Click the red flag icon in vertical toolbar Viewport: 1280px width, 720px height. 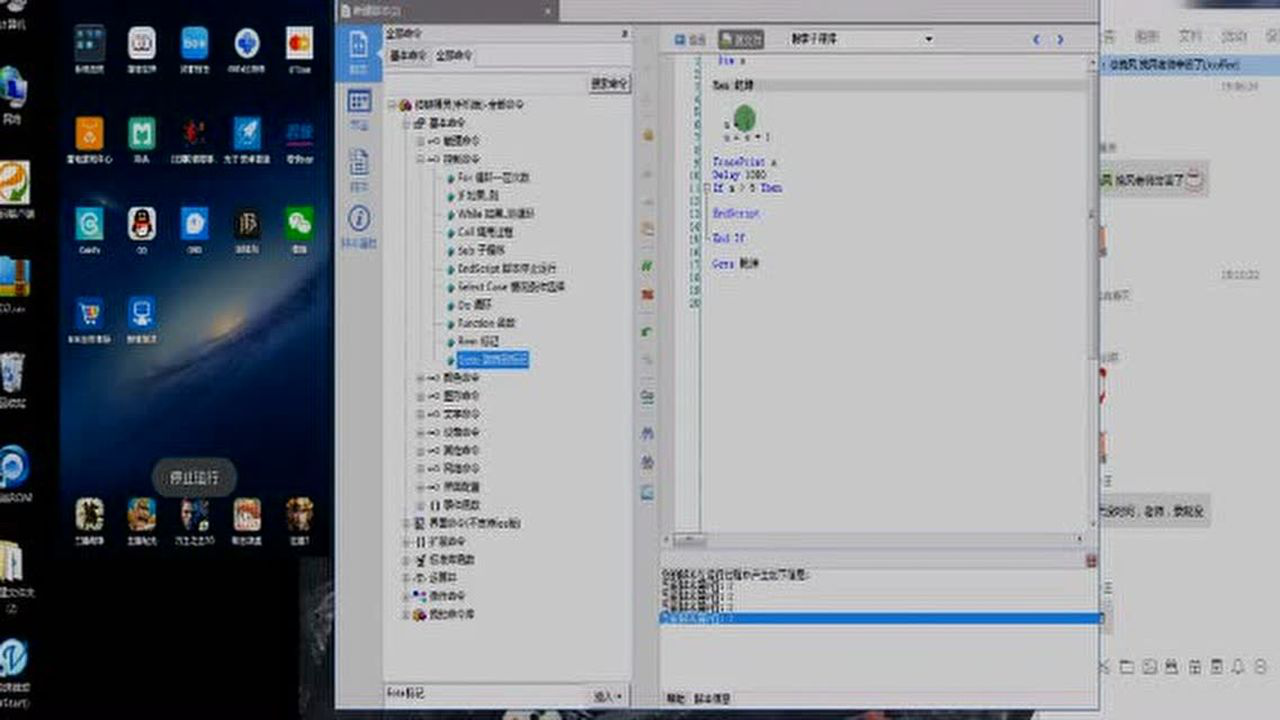tap(647, 296)
